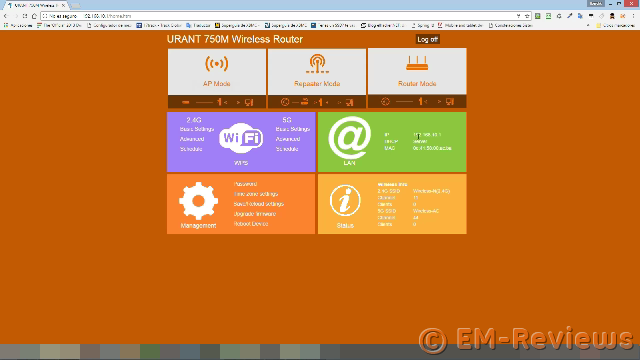
Task: Select the AP Mode antenna icon
Action: pyautogui.click(x=216, y=64)
